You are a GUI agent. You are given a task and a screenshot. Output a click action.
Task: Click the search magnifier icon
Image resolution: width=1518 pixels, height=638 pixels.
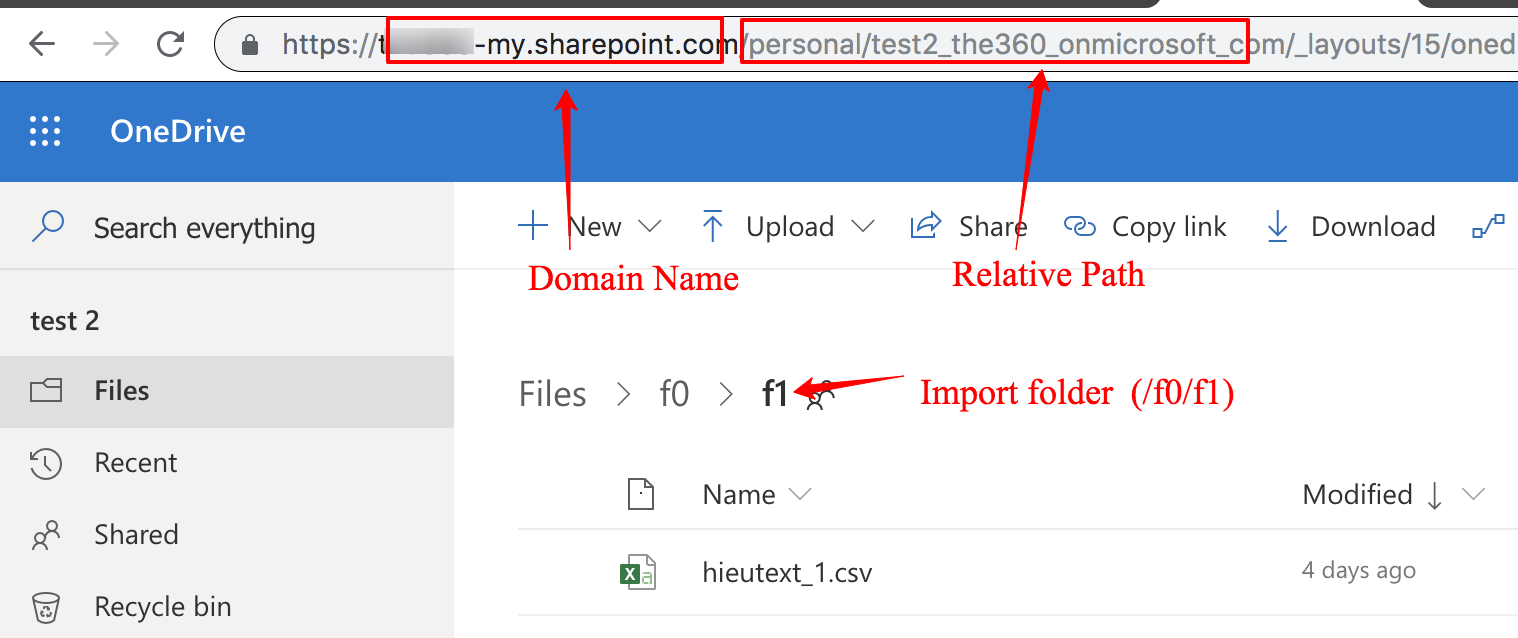click(48, 227)
